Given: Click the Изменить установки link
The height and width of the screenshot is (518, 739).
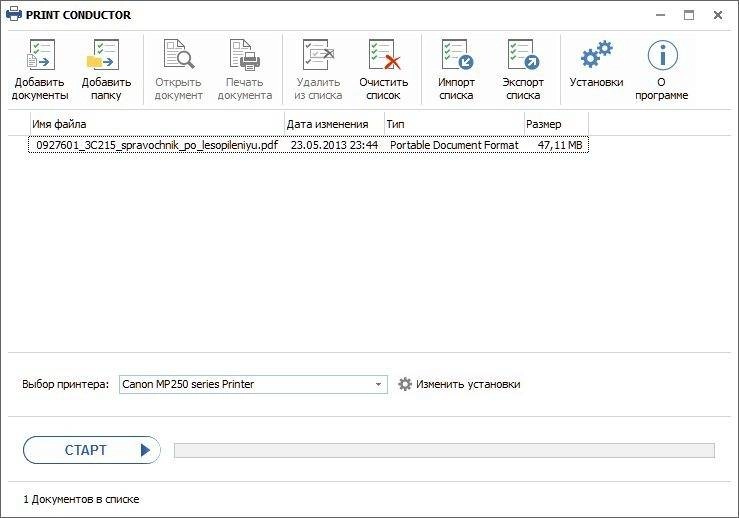Looking at the screenshot, I should point(468,384).
